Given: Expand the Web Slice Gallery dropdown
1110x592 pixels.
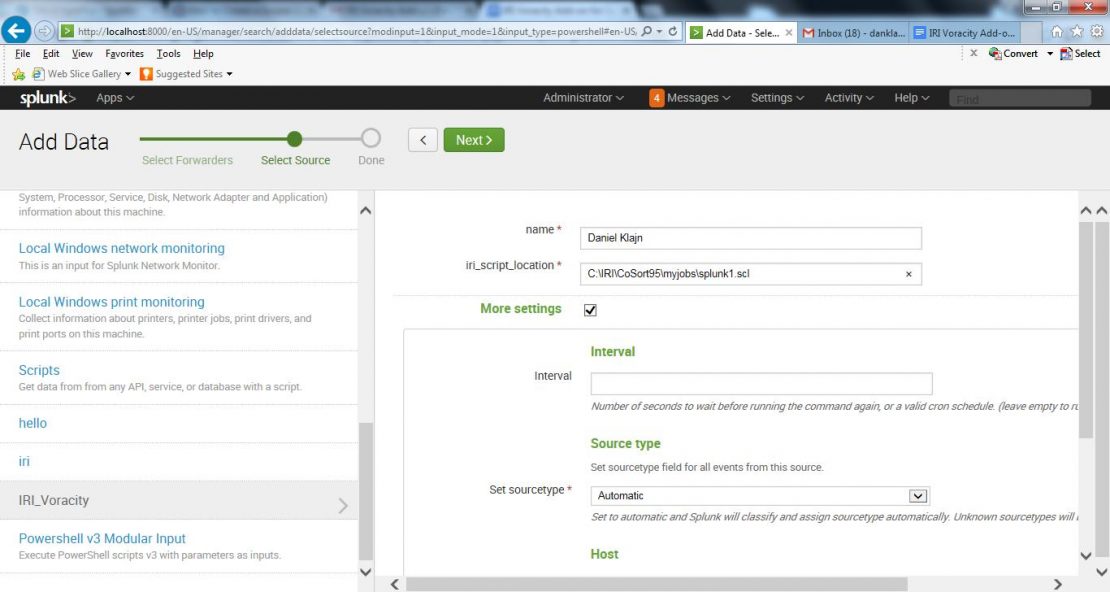Looking at the screenshot, I should point(128,74).
